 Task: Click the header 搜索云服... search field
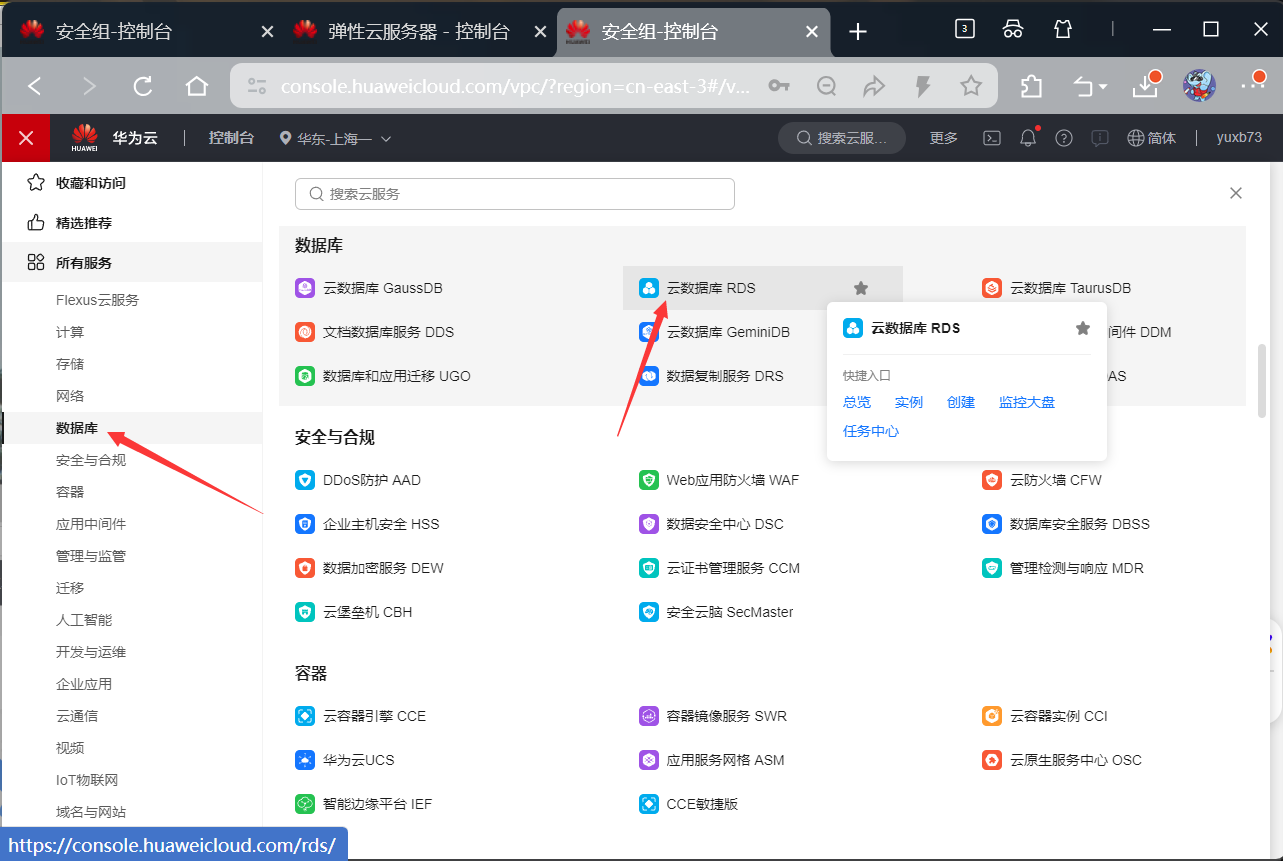click(842, 138)
